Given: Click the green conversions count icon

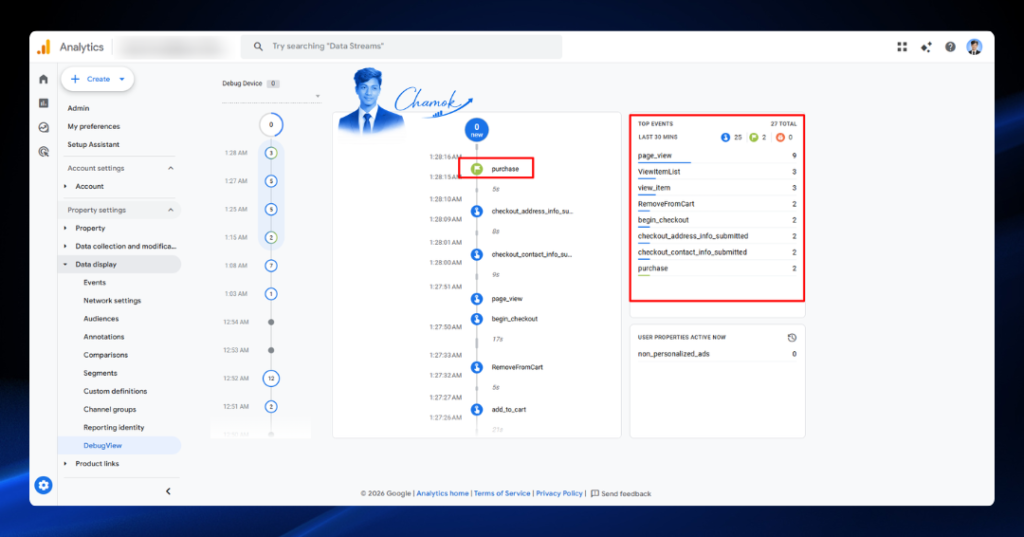Looking at the screenshot, I should click(x=754, y=137).
